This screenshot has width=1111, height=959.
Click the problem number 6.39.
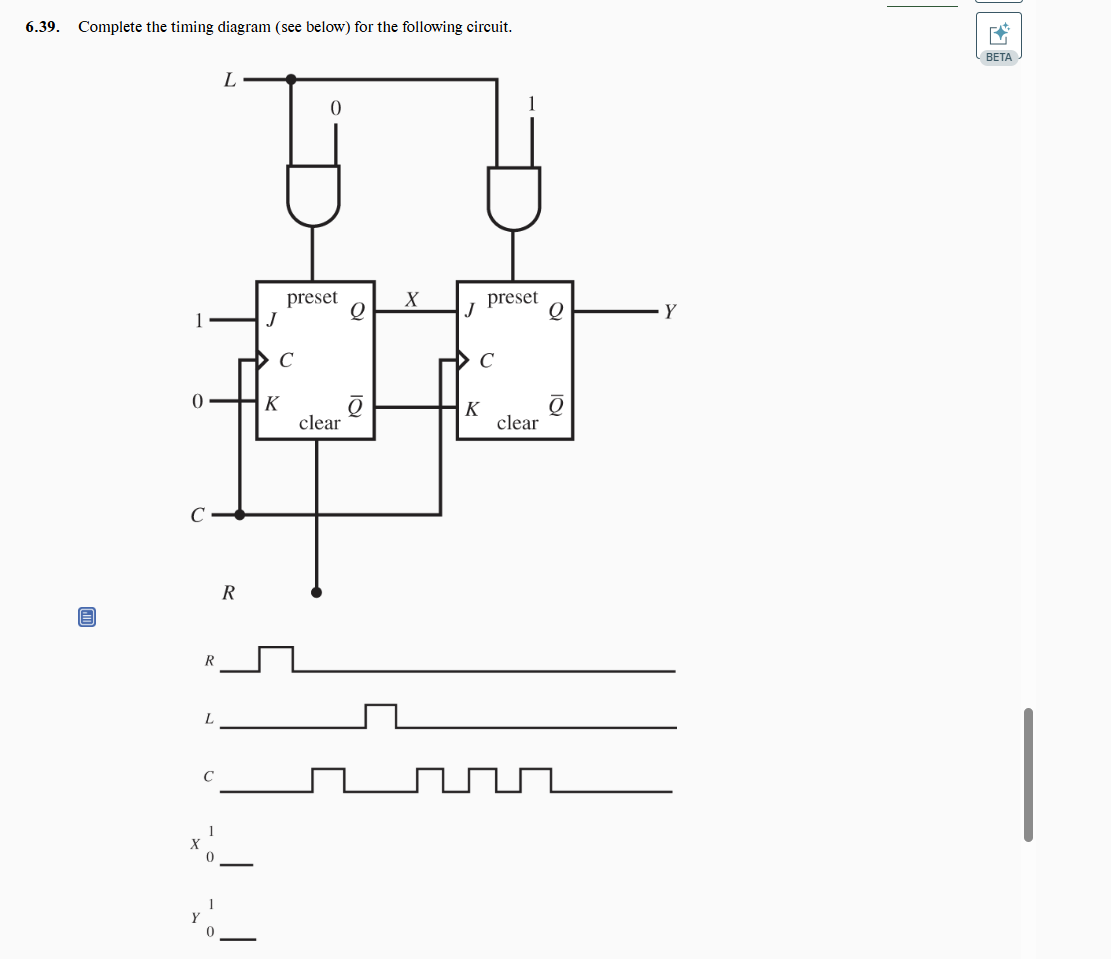(x=42, y=27)
